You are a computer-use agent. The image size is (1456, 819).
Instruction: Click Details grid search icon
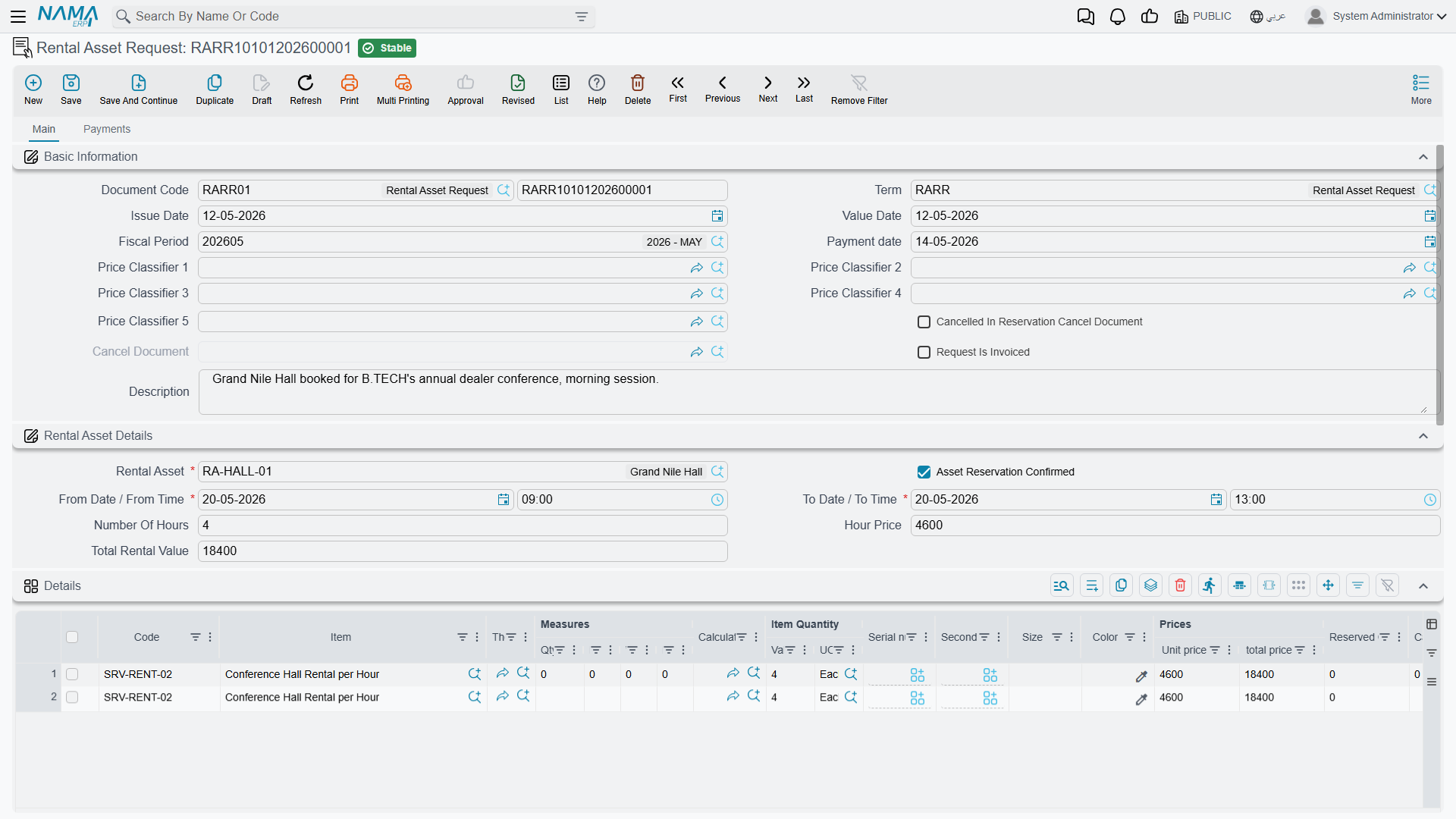(1062, 585)
